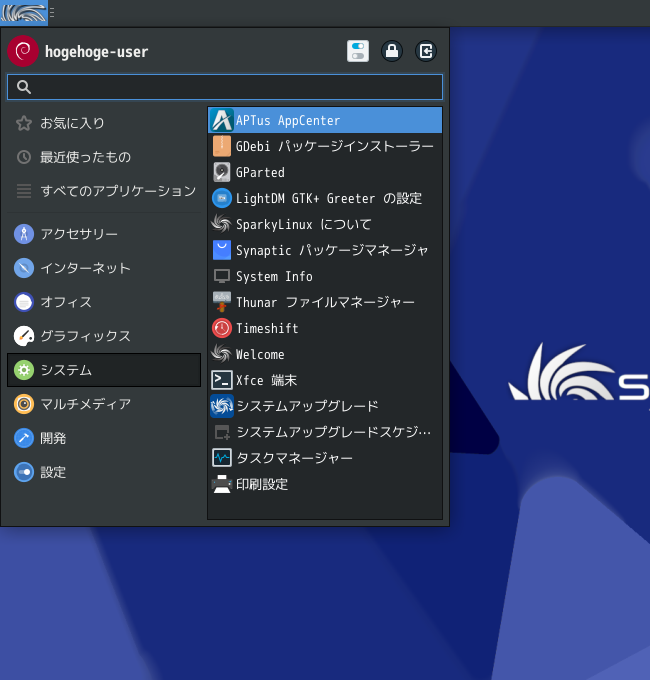Select オフィス category
Screen dimensions: 650x680
point(104,302)
